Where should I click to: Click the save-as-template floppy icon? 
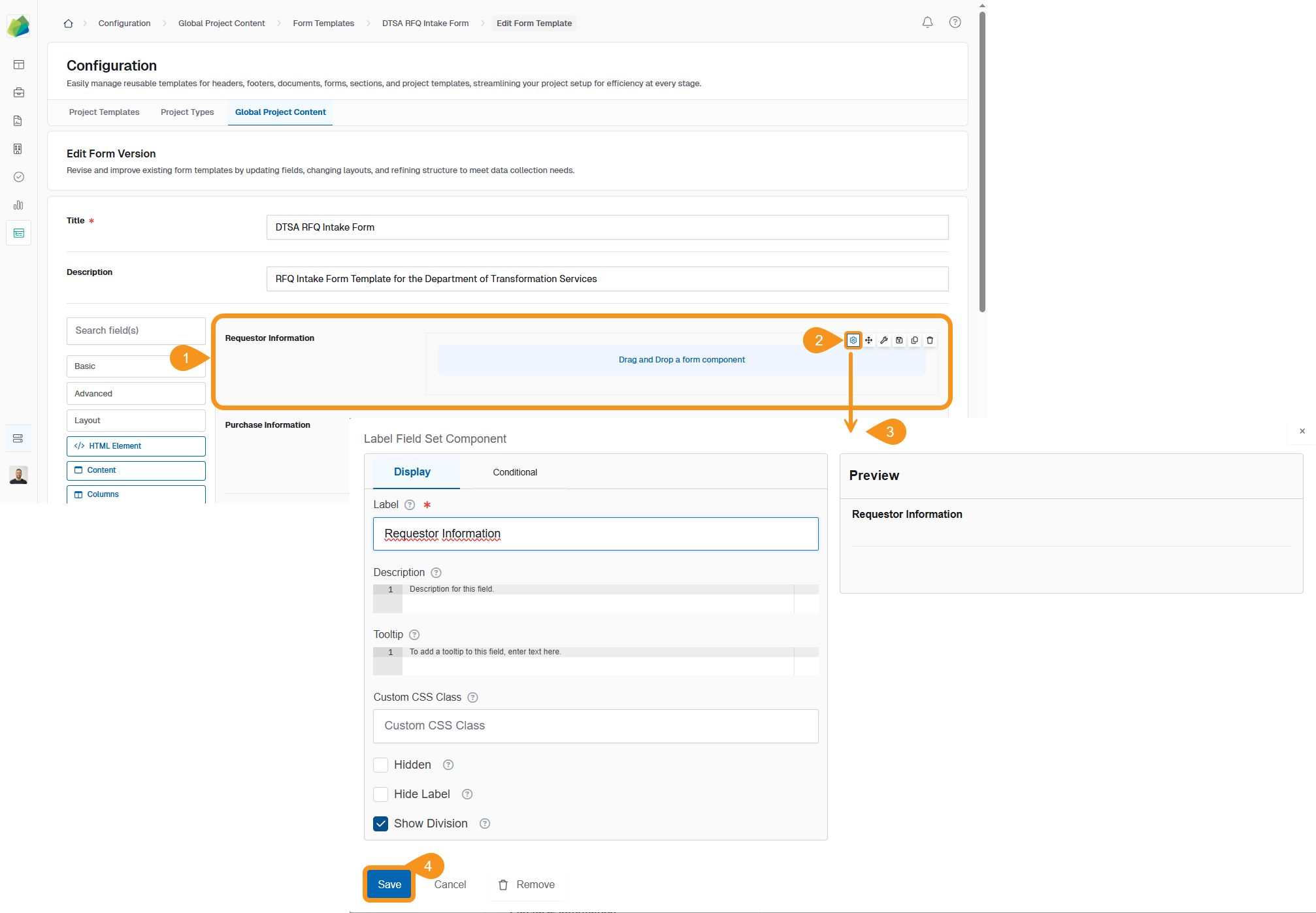point(899,340)
